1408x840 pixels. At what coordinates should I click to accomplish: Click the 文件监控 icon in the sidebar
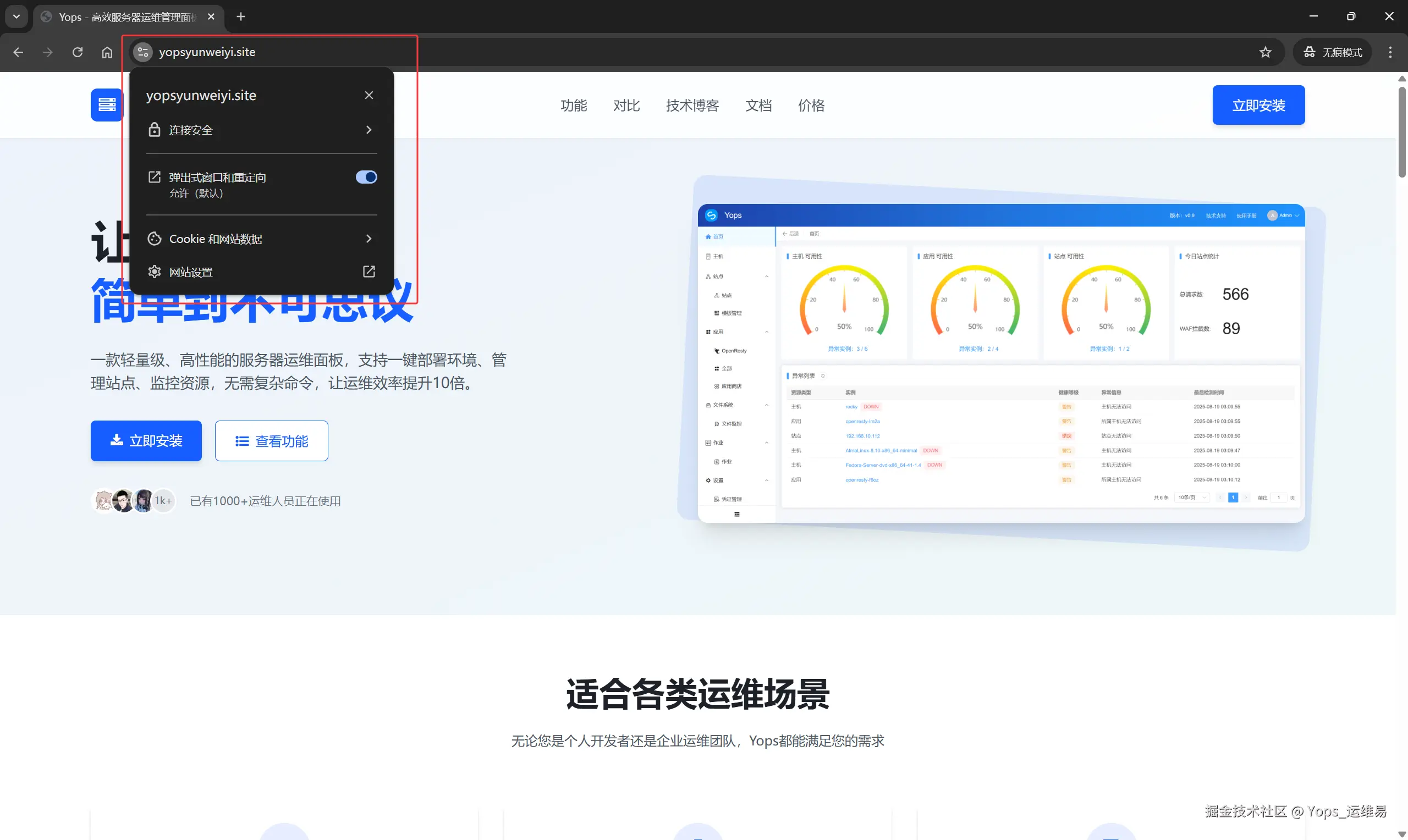pos(716,423)
